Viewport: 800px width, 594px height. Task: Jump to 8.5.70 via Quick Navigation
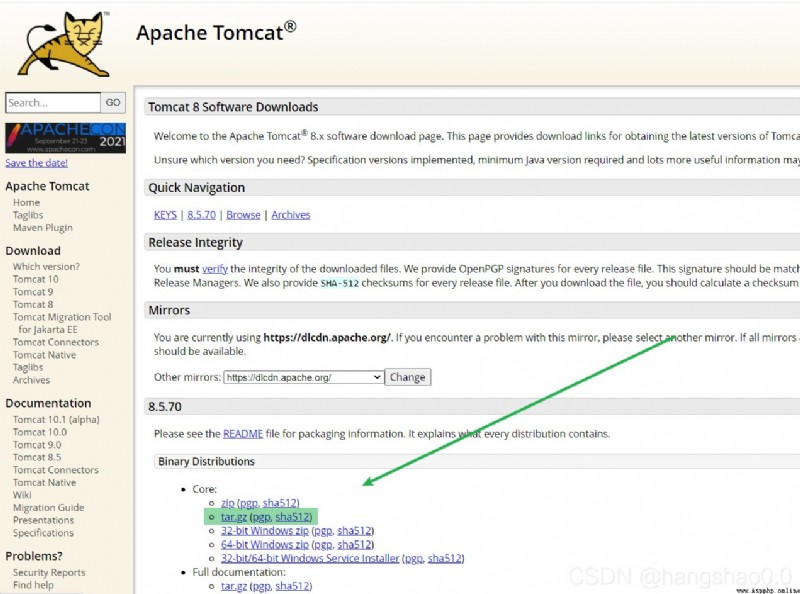point(202,215)
